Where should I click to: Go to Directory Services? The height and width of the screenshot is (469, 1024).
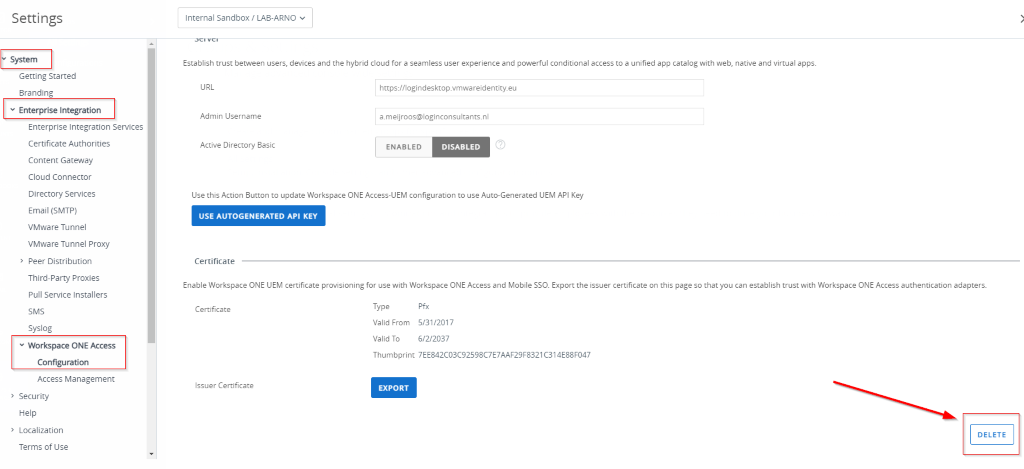tap(62, 194)
